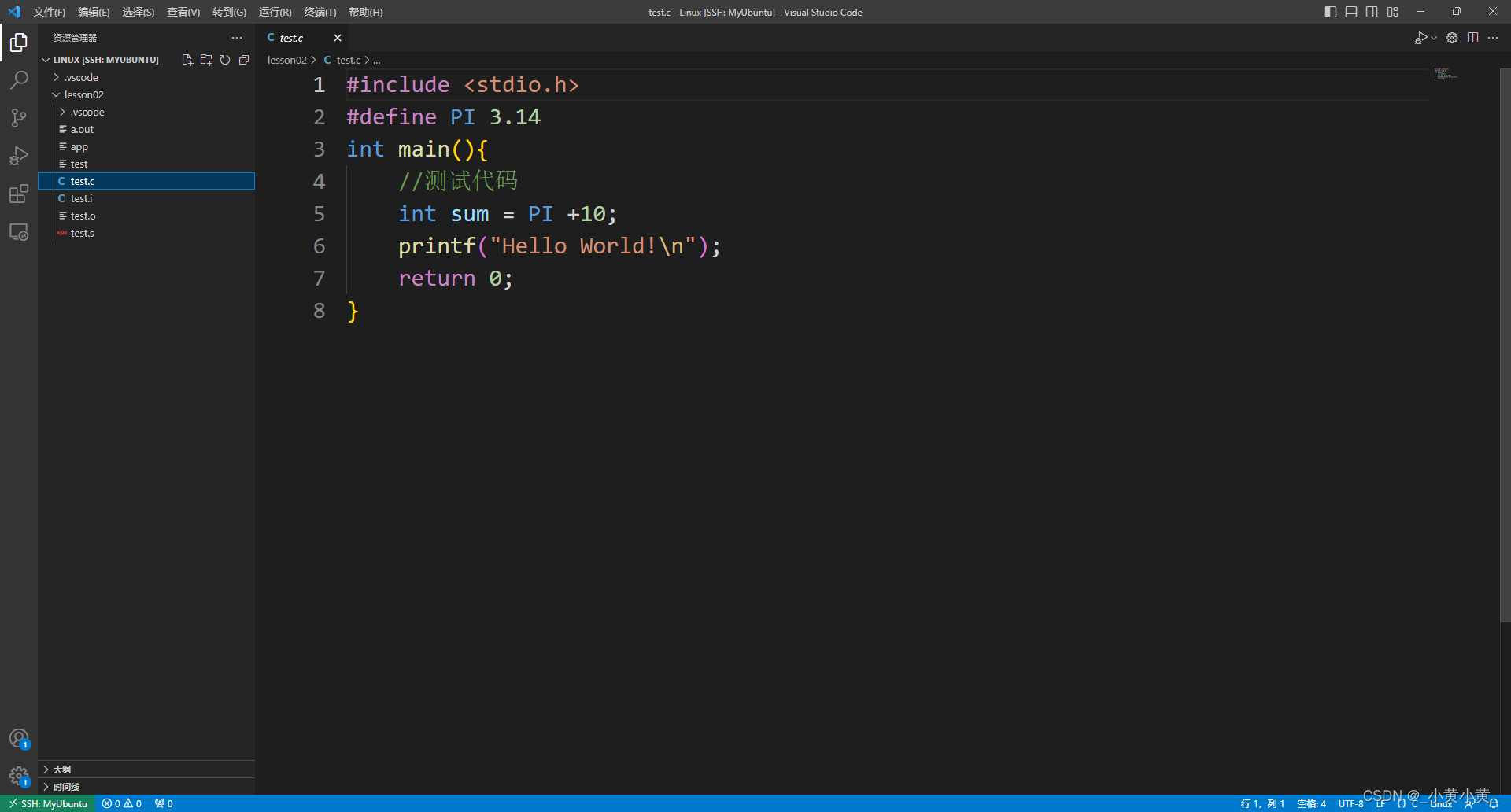Image resolution: width=1511 pixels, height=812 pixels.
Task: Open test.i in the file tree
Action: 146,198
